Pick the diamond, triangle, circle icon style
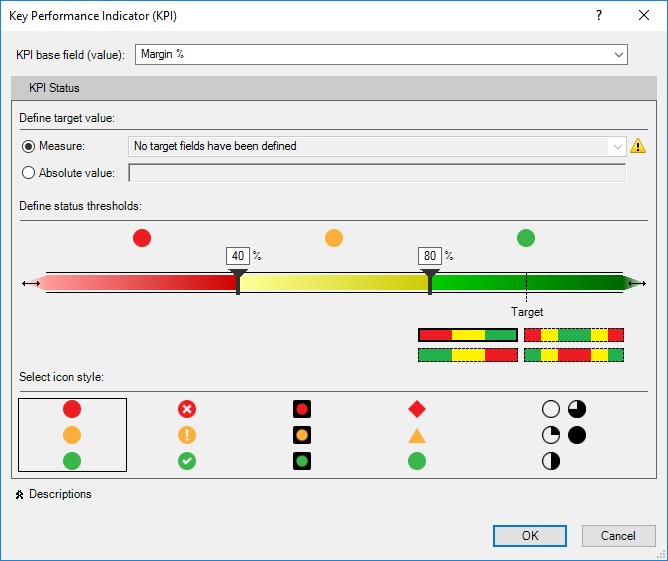This screenshot has width=668, height=561. click(417, 435)
